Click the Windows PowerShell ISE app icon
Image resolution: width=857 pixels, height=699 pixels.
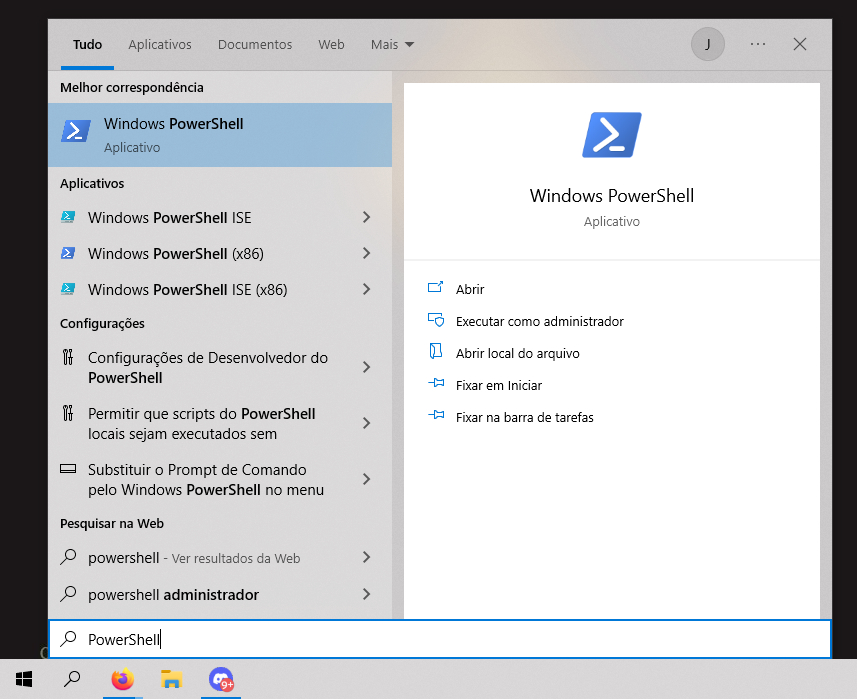(68, 217)
